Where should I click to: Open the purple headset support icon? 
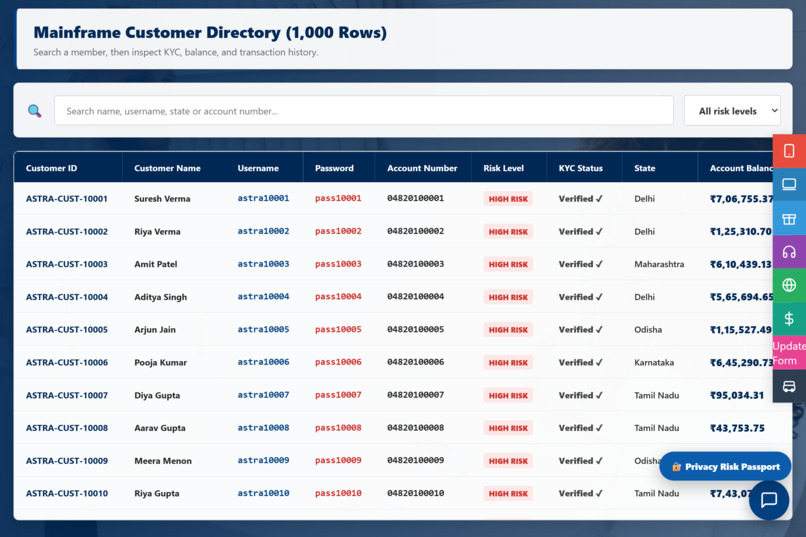[789, 252]
